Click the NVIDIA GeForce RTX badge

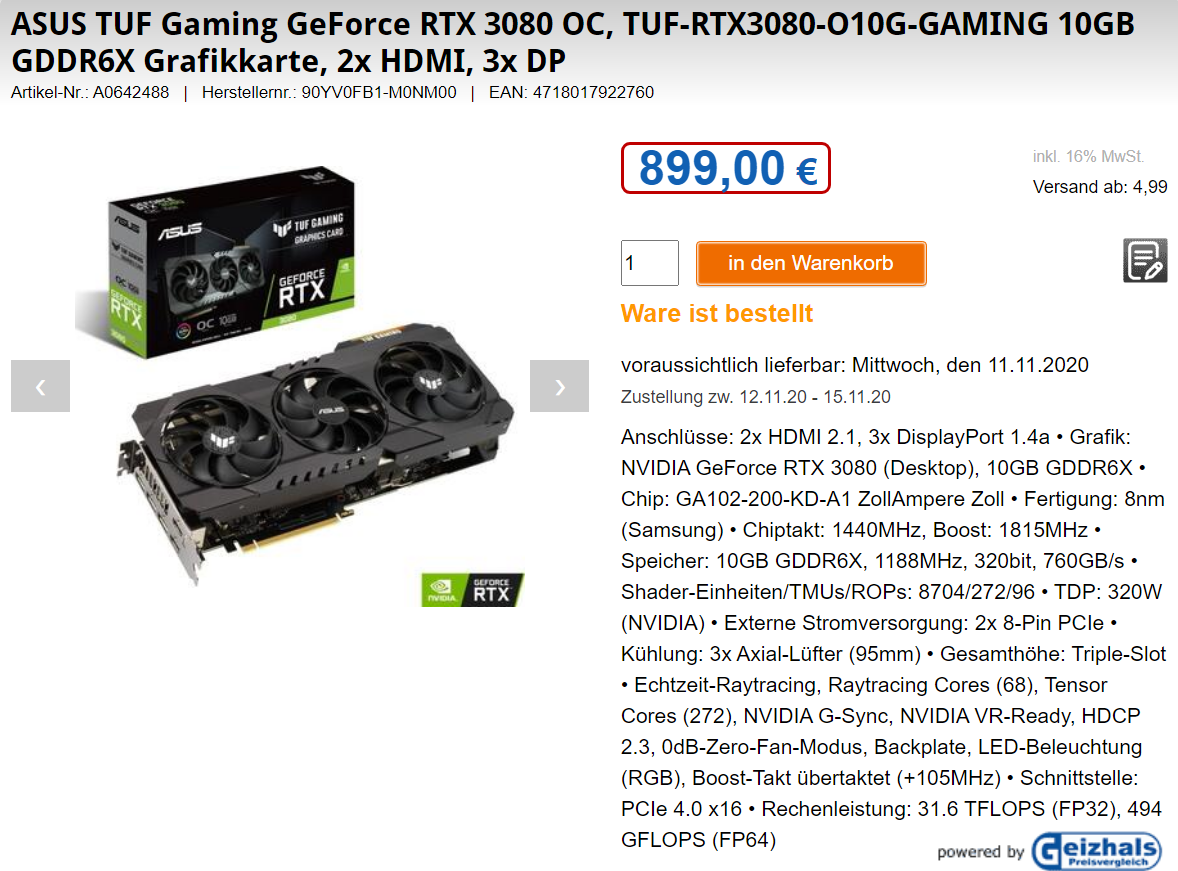click(473, 590)
